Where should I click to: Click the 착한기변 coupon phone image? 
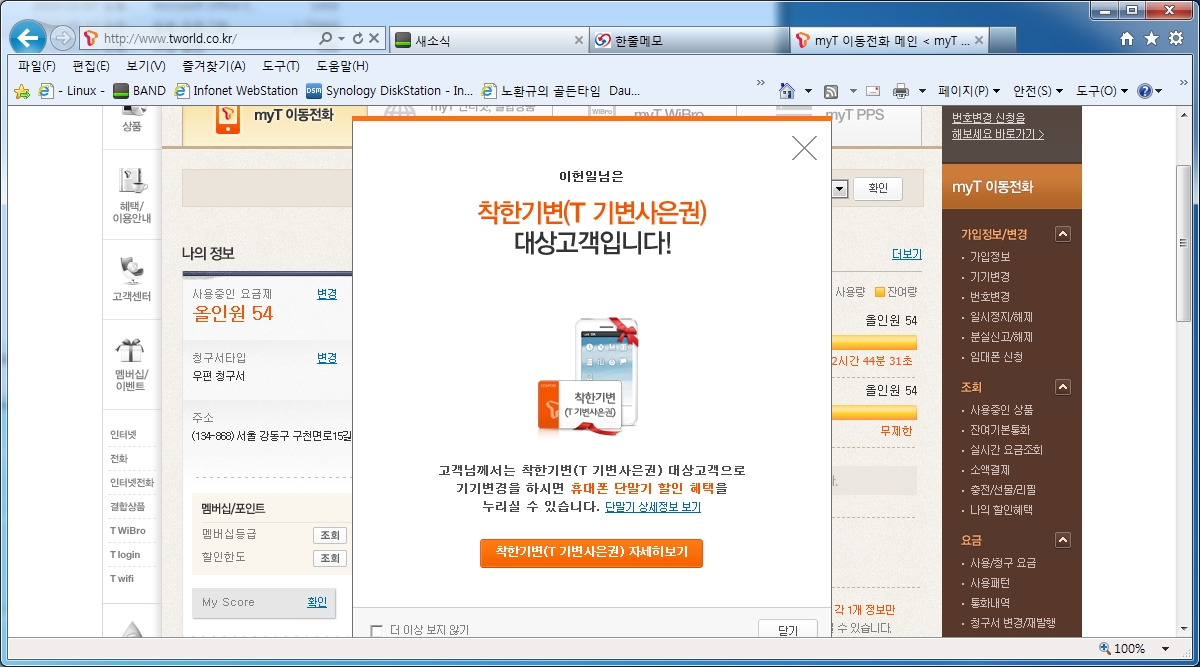click(x=589, y=376)
